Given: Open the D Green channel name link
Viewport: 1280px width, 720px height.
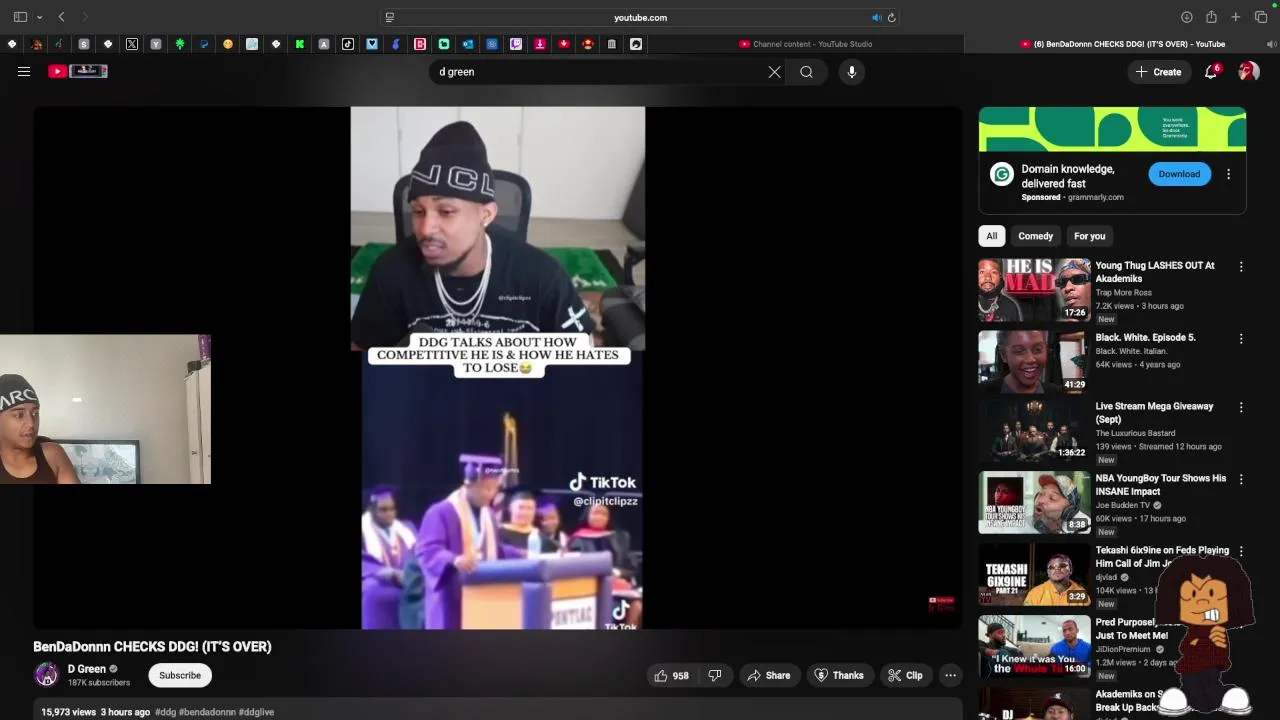Looking at the screenshot, I should tap(86, 669).
